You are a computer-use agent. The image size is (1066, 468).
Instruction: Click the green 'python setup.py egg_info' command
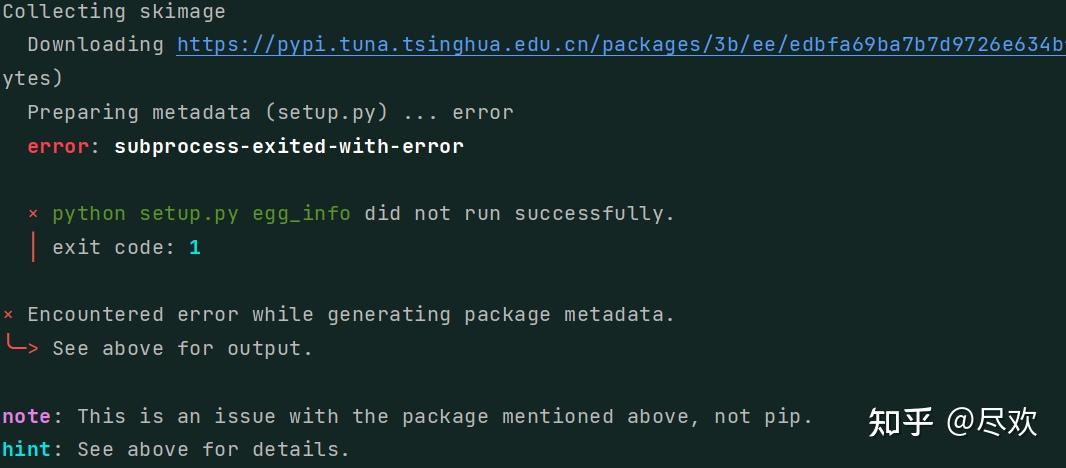[x=201, y=214]
